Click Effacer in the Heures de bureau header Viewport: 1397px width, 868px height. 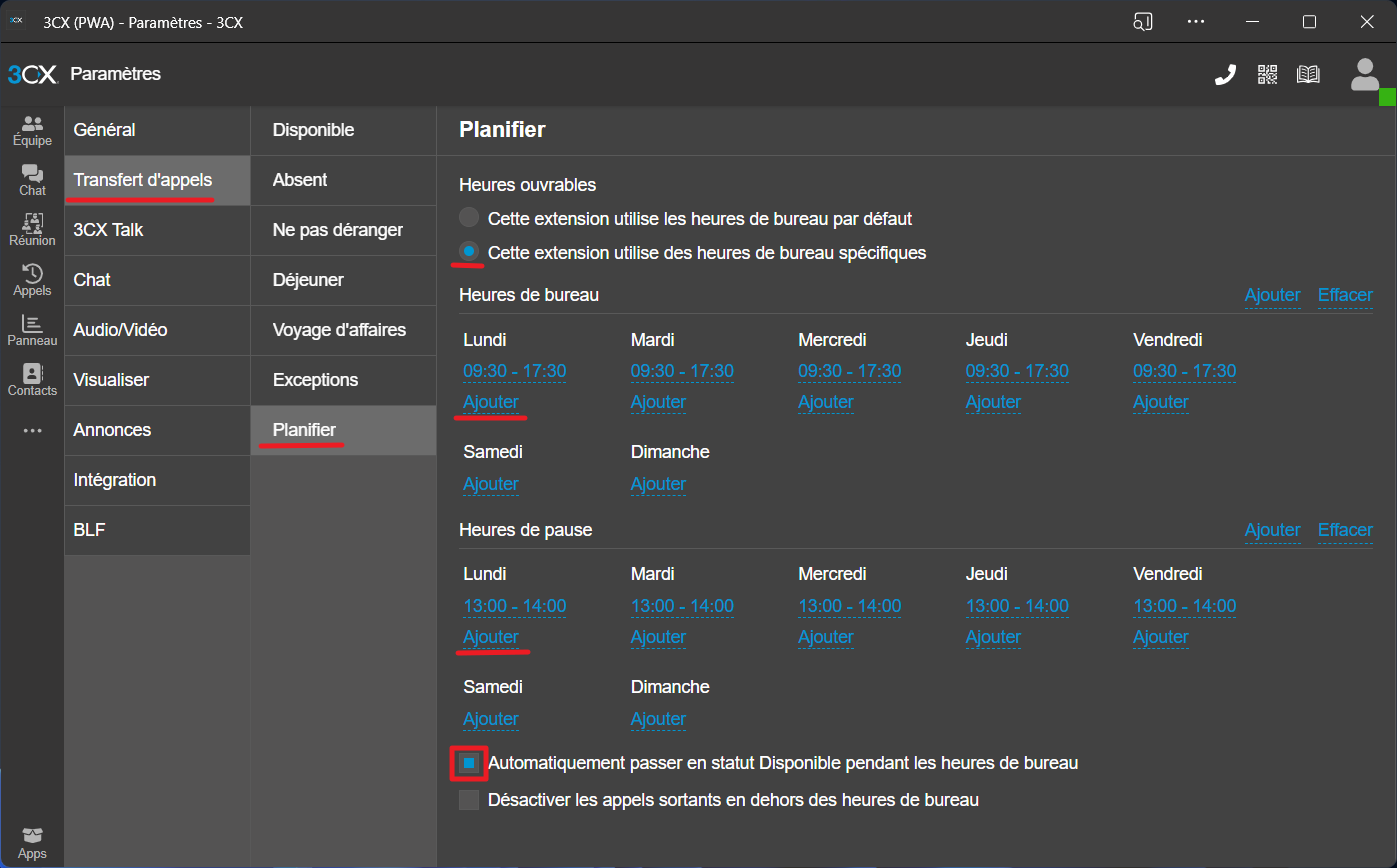pyautogui.click(x=1345, y=295)
